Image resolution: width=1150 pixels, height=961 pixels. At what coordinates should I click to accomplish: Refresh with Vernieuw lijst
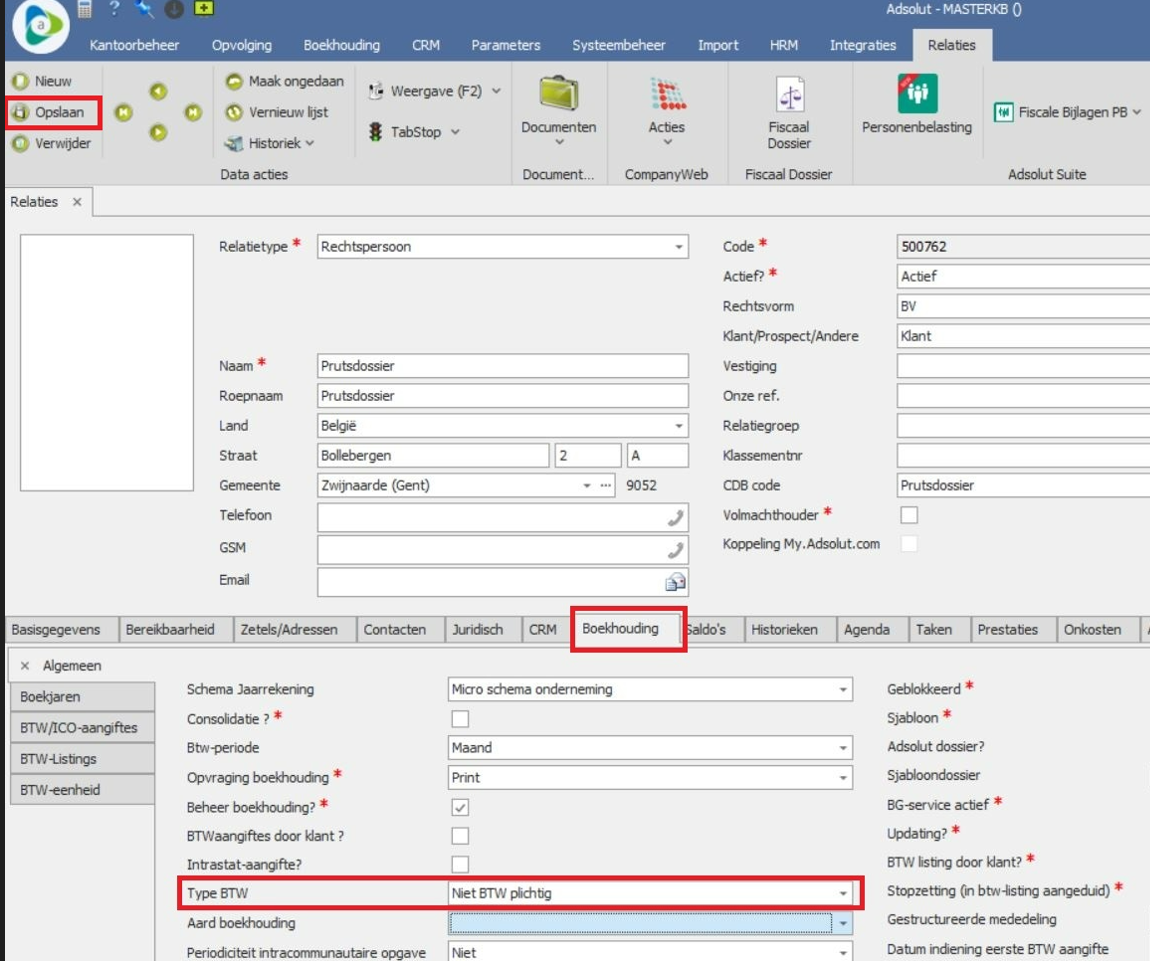[x=277, y=112]
